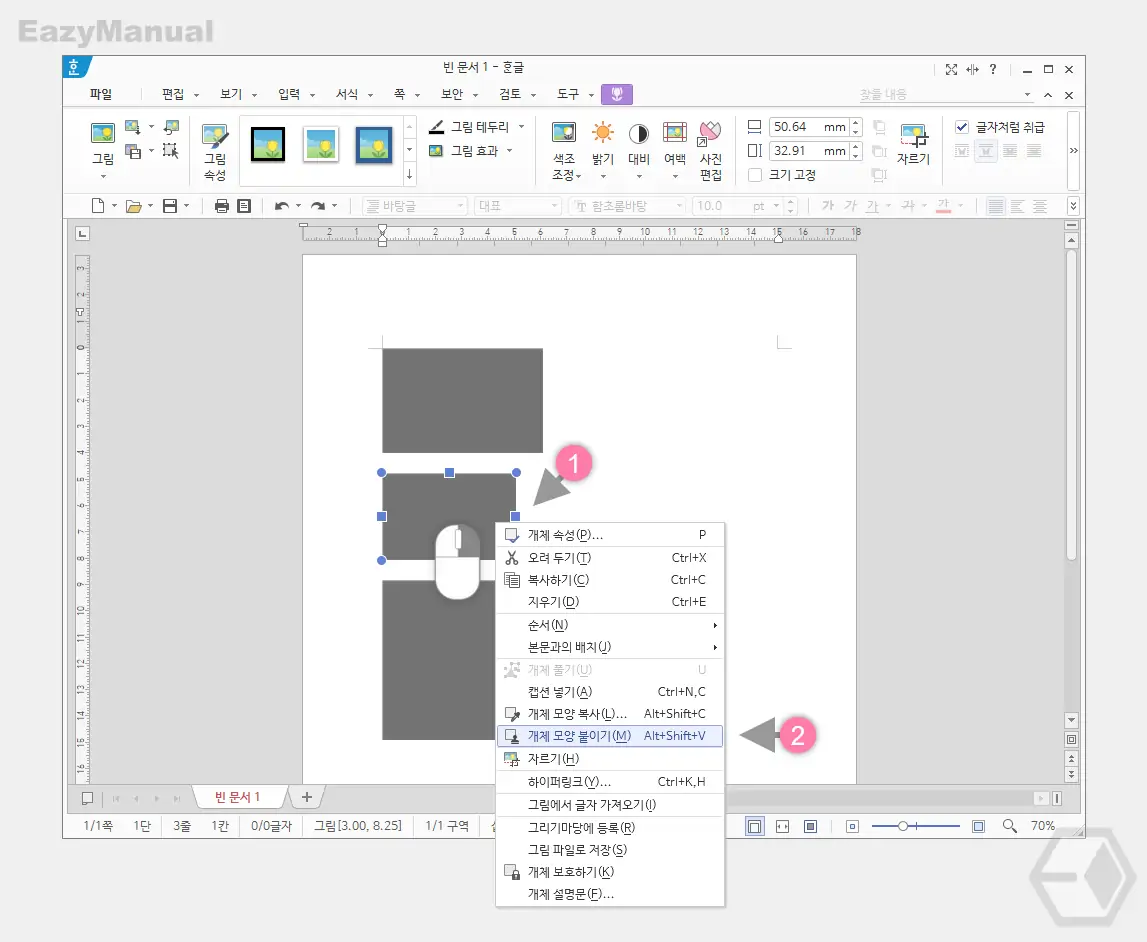Click the full screen icon in title bar
Image resolution: width=1147 pixels, height=942 pixels.
pos(951,69)
